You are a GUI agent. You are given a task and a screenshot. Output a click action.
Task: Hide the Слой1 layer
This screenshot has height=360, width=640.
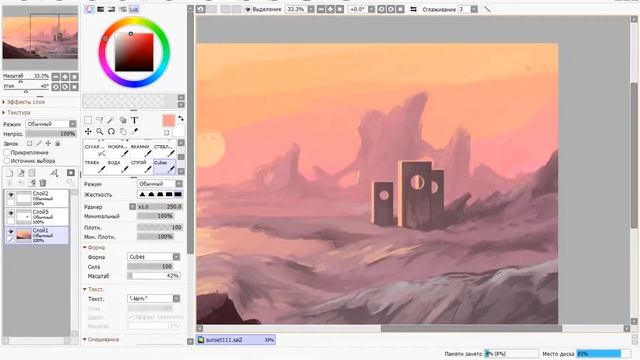[x=11, y=232]
